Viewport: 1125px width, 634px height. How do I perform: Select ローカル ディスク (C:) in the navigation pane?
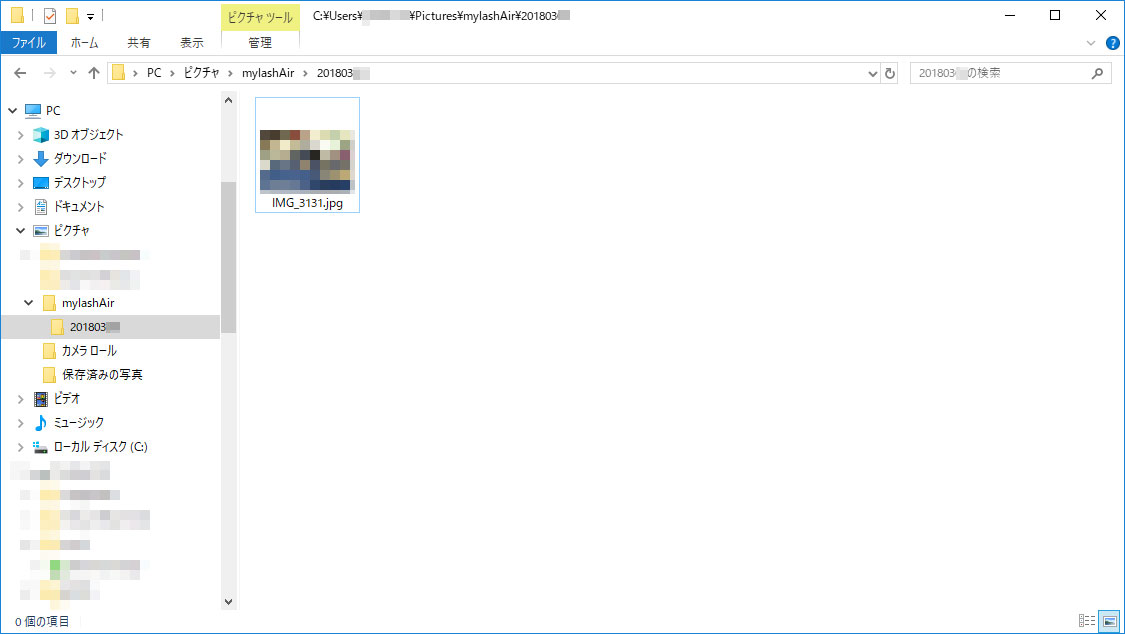(x=100, y=447)
